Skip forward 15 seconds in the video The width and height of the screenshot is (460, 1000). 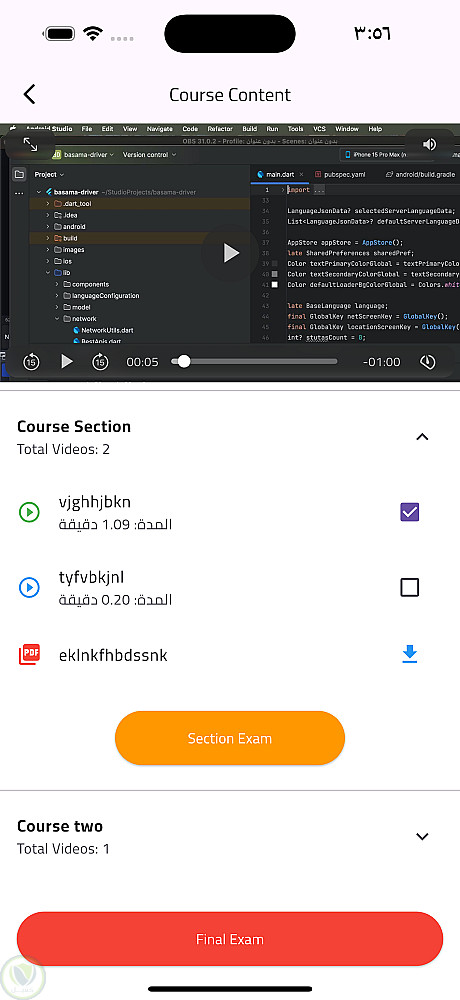pyautogui.click(x=100, y=362)
